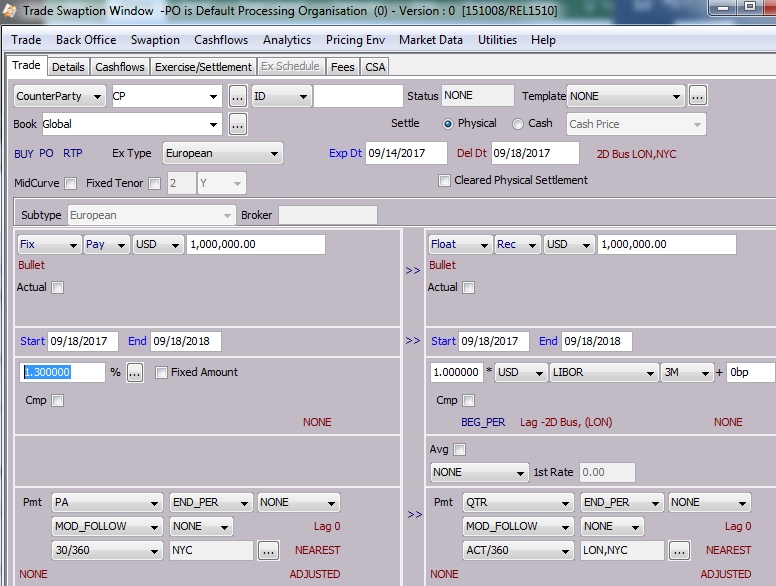Open the Pricing Env menu
The height and width of the screenshot is (586, 776).
pyautogui.click(x=355, y=40)
